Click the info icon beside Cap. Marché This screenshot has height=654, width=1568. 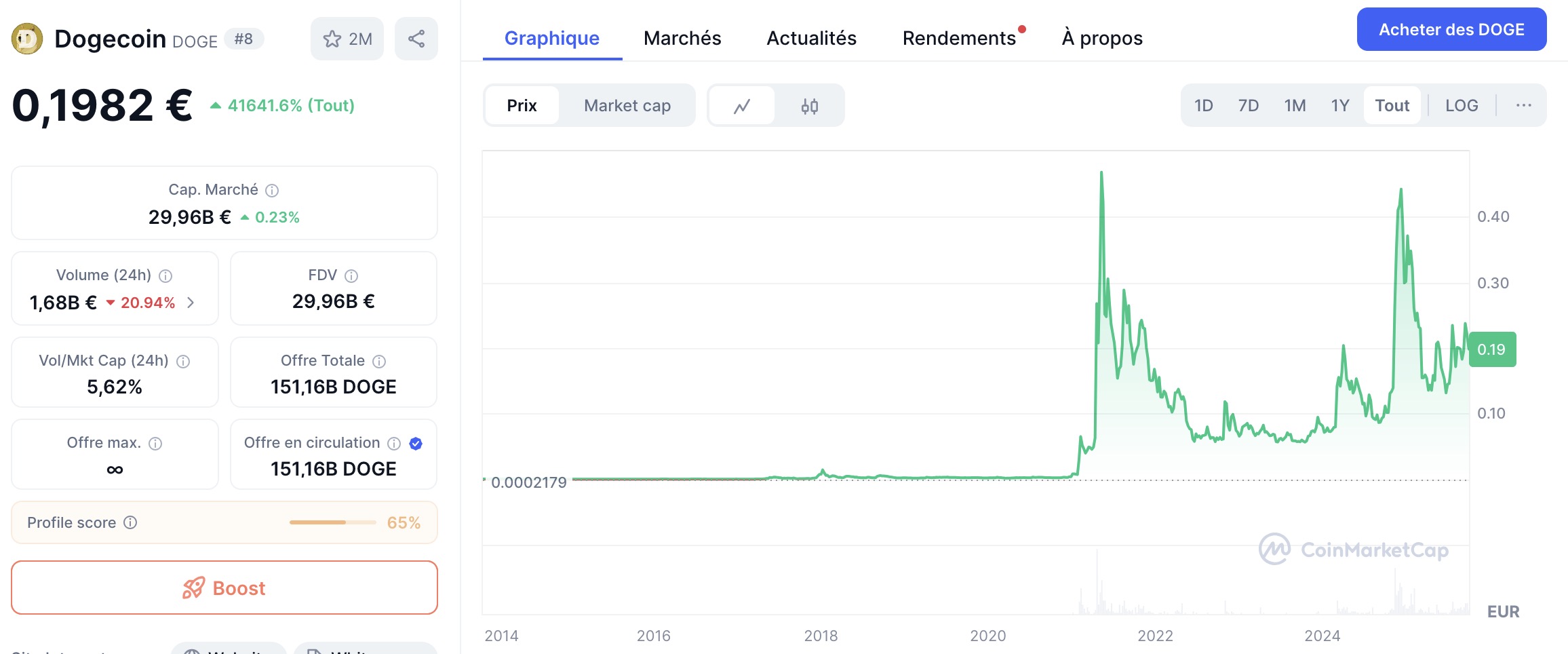[x=272, y=191]
